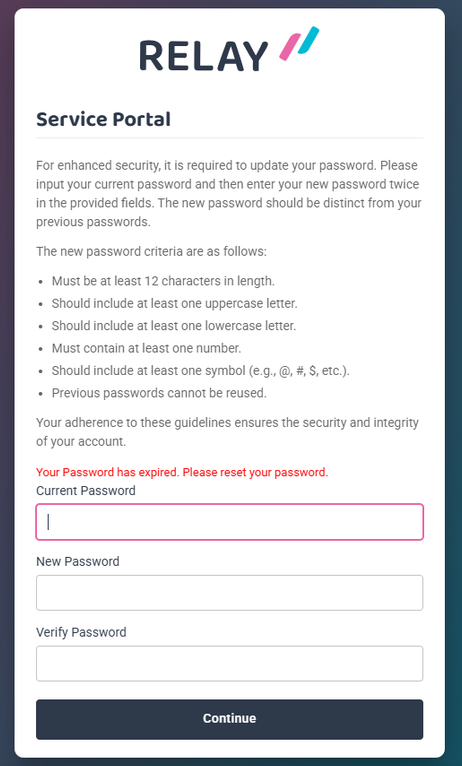Click the 'For enhanced security' intro paragraph

(229, 193)
